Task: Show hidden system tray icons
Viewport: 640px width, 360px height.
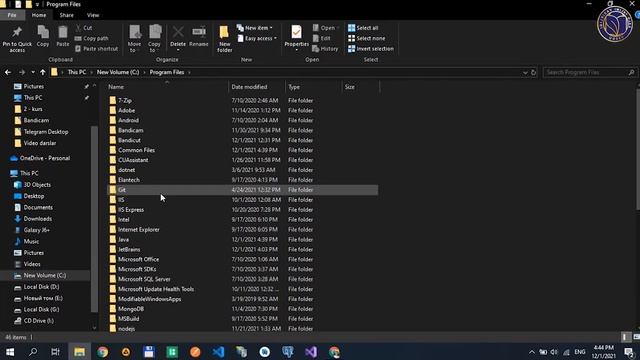Action: [x=531, y=352]
